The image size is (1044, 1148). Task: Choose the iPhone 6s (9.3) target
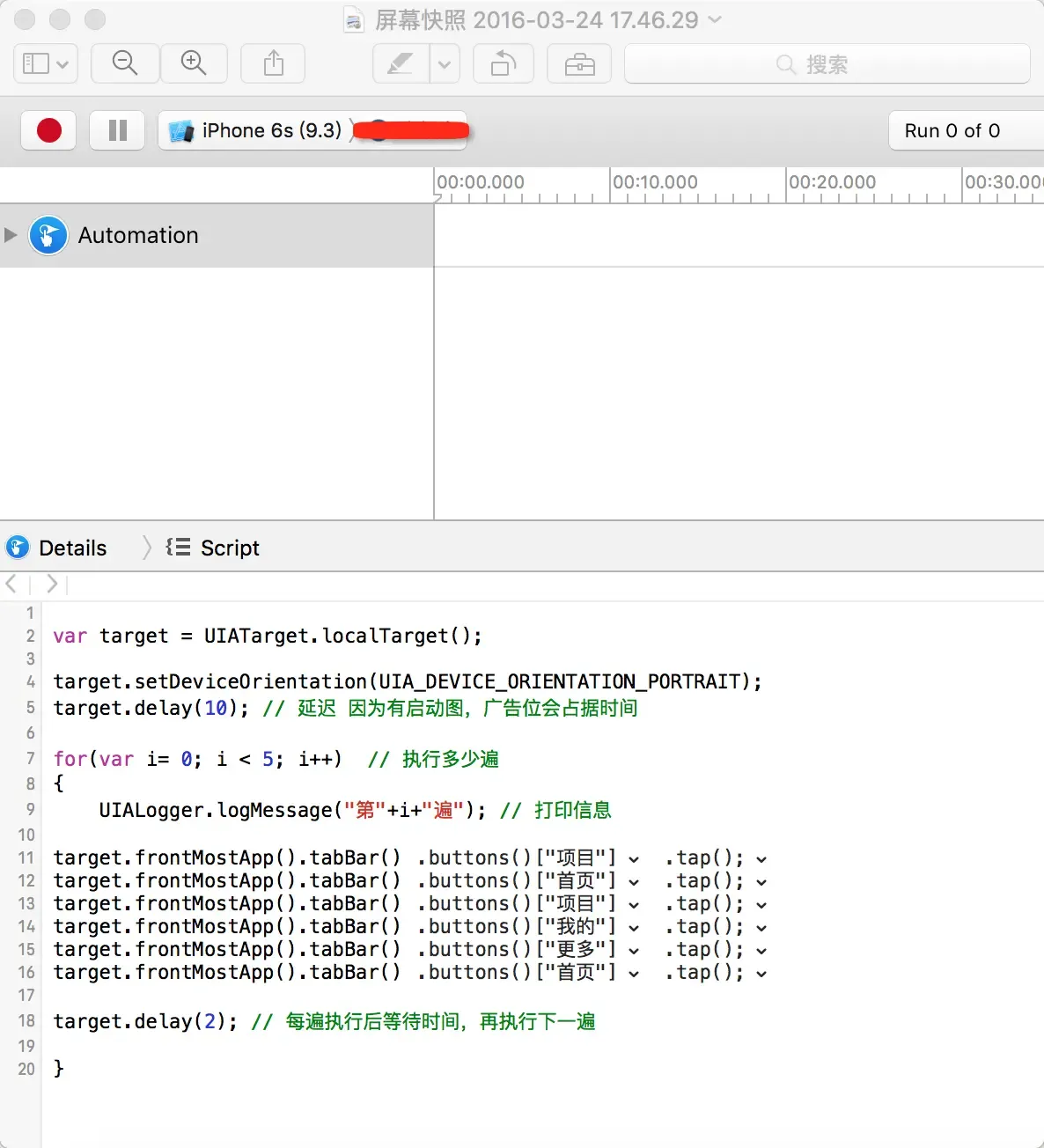pyautogui.click(x=255, y=130)
